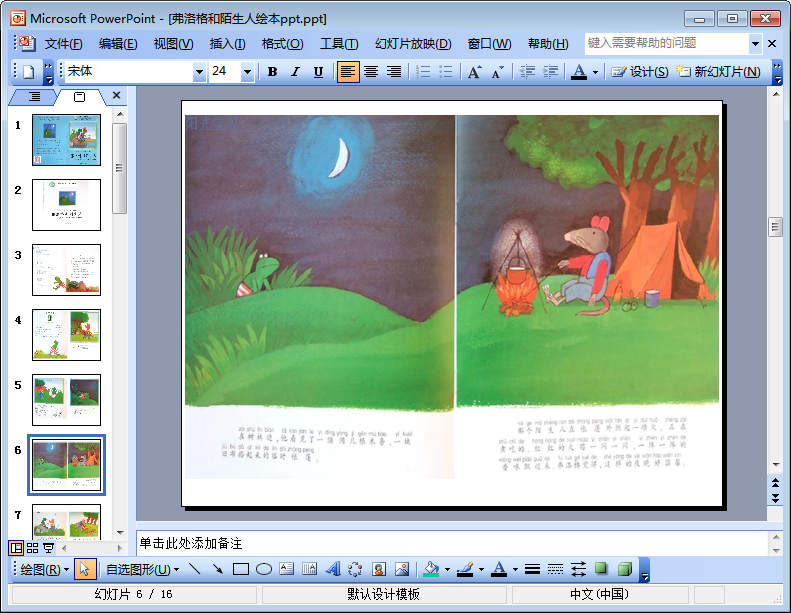The image size is (791, 613).
Task: Select slide 7 thumbnail
Action: coord(67,522)
